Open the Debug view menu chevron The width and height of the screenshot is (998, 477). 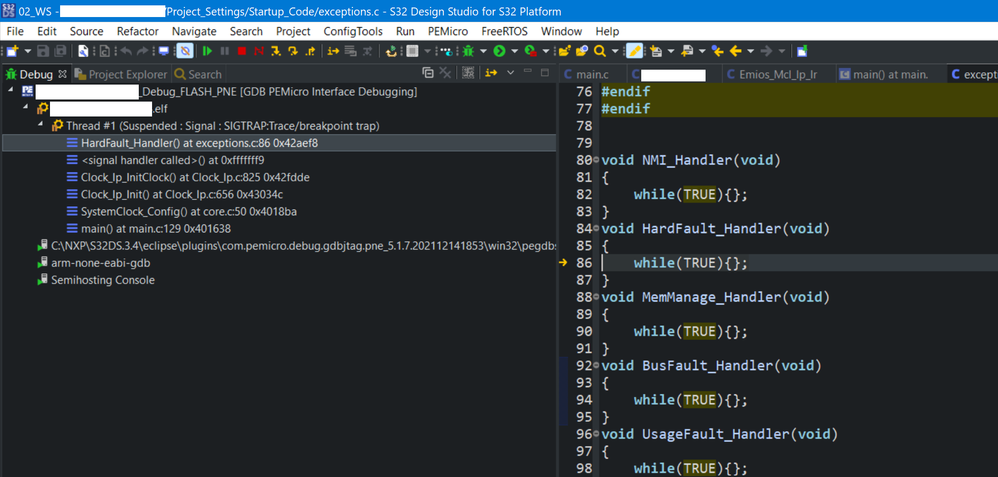[x=510, y=73]
